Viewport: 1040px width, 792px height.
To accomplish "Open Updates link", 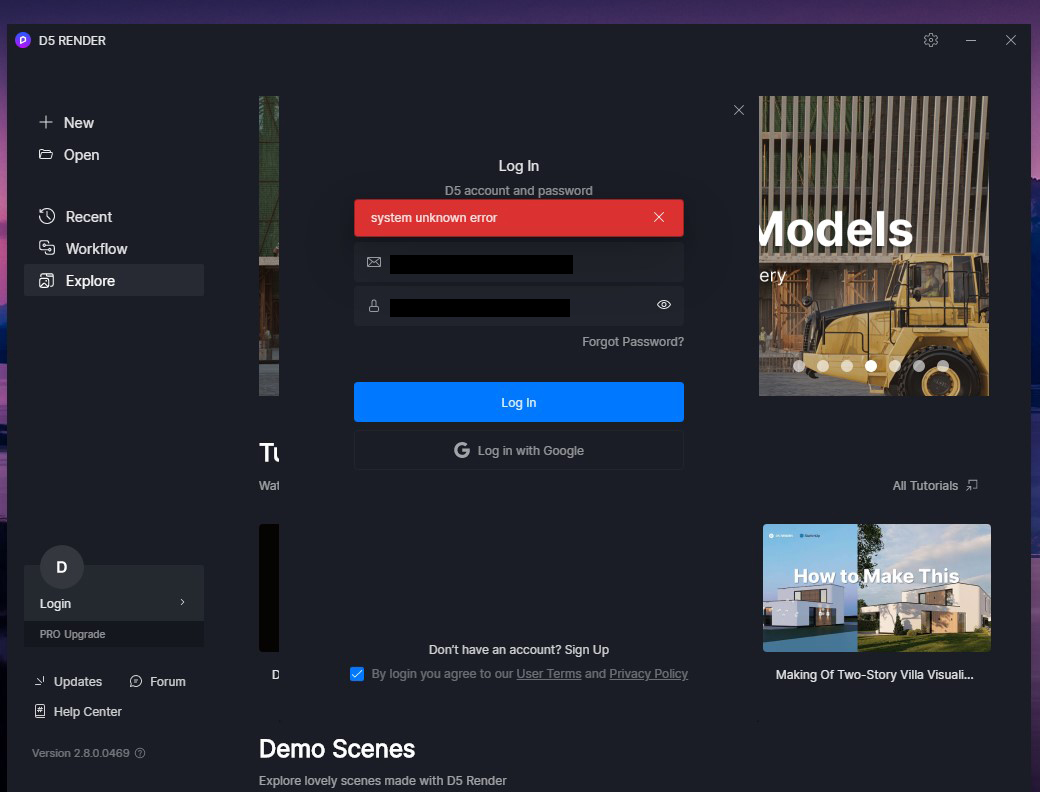I will click(78, 681).
